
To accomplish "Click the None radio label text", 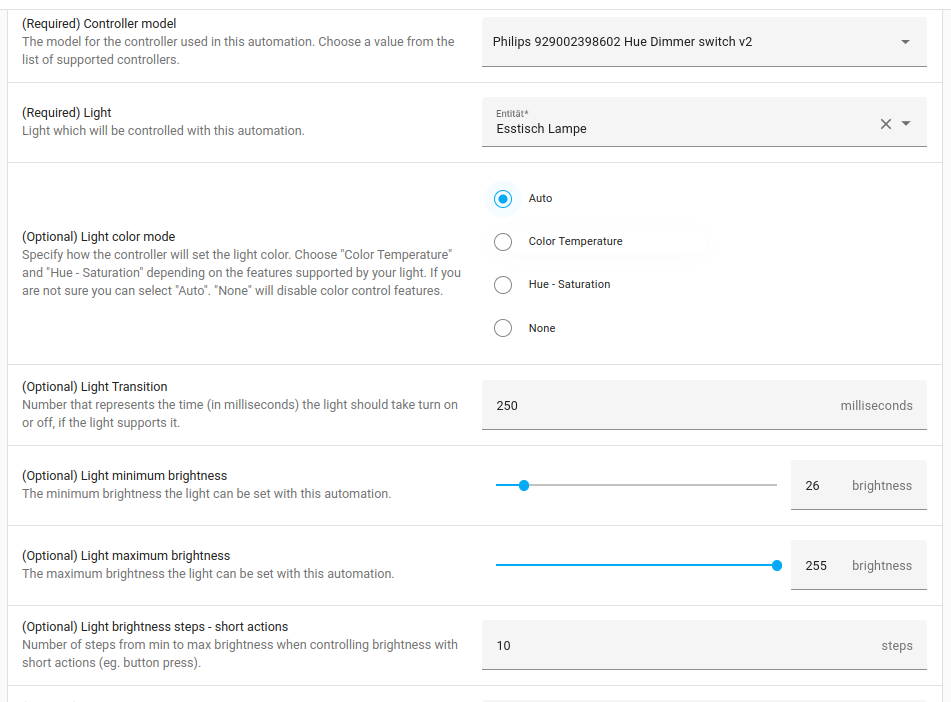I will [x=542, y=328].
